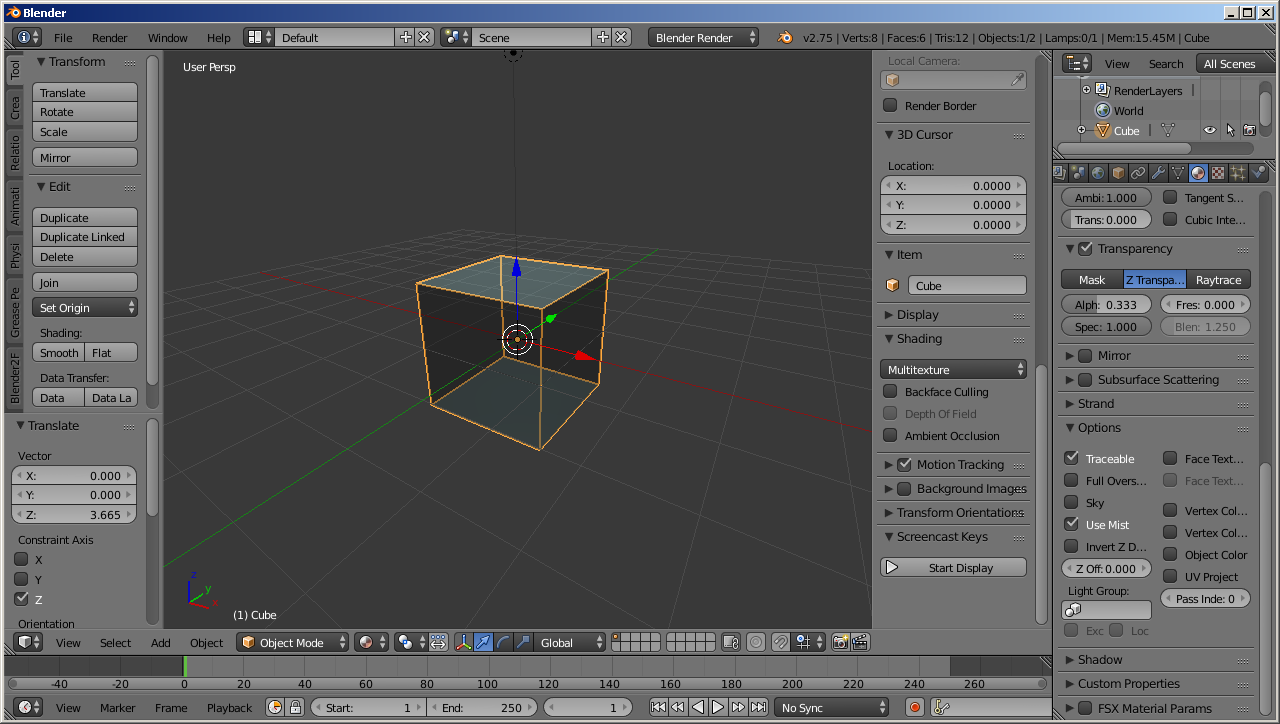1280x724 pixels.
Task: Open the Modifiers wrench properties tab
Action: pos(1158,173)
